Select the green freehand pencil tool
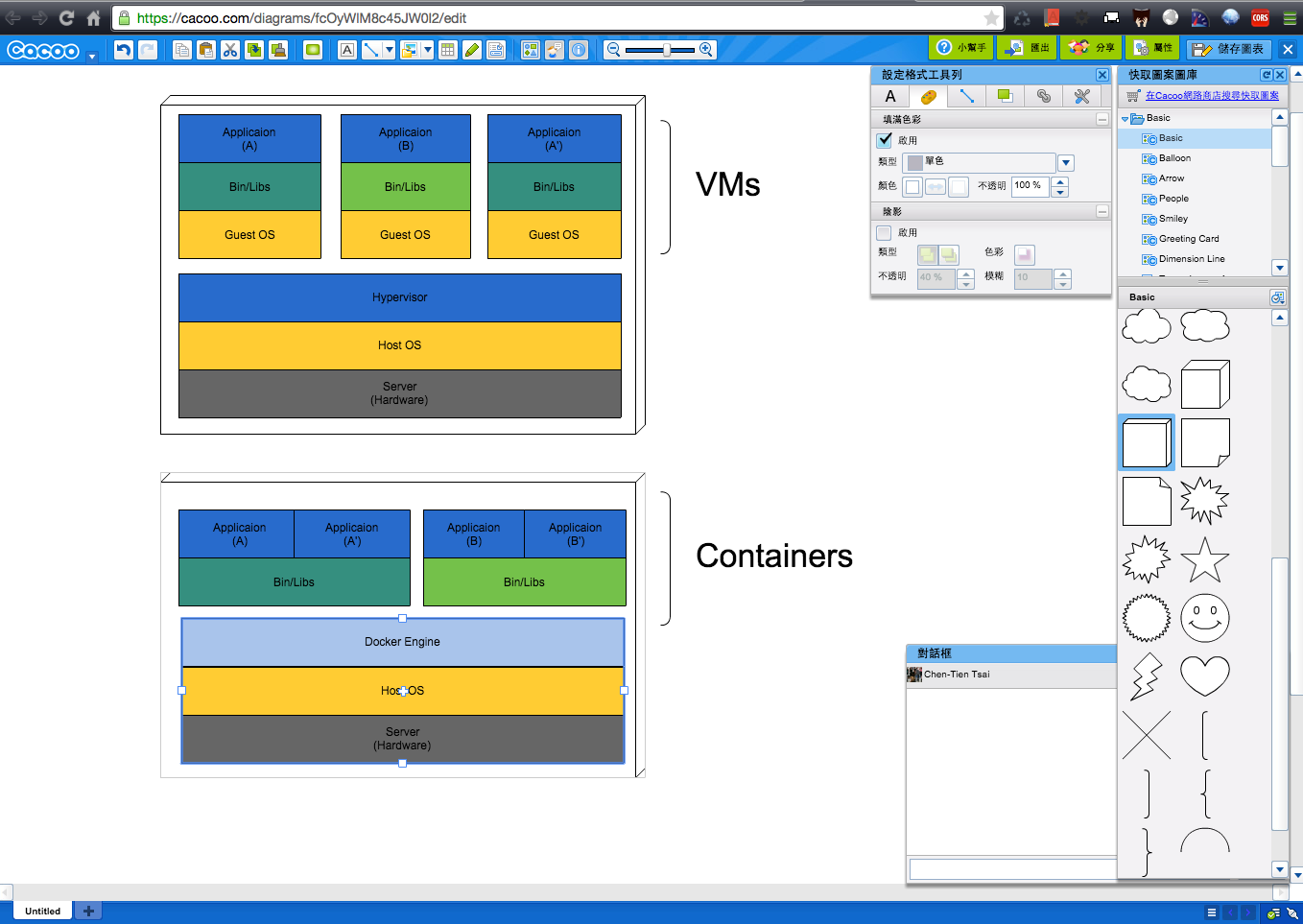Image resolution: width=1303 pixels, height=924 pixels. [472, 50]
